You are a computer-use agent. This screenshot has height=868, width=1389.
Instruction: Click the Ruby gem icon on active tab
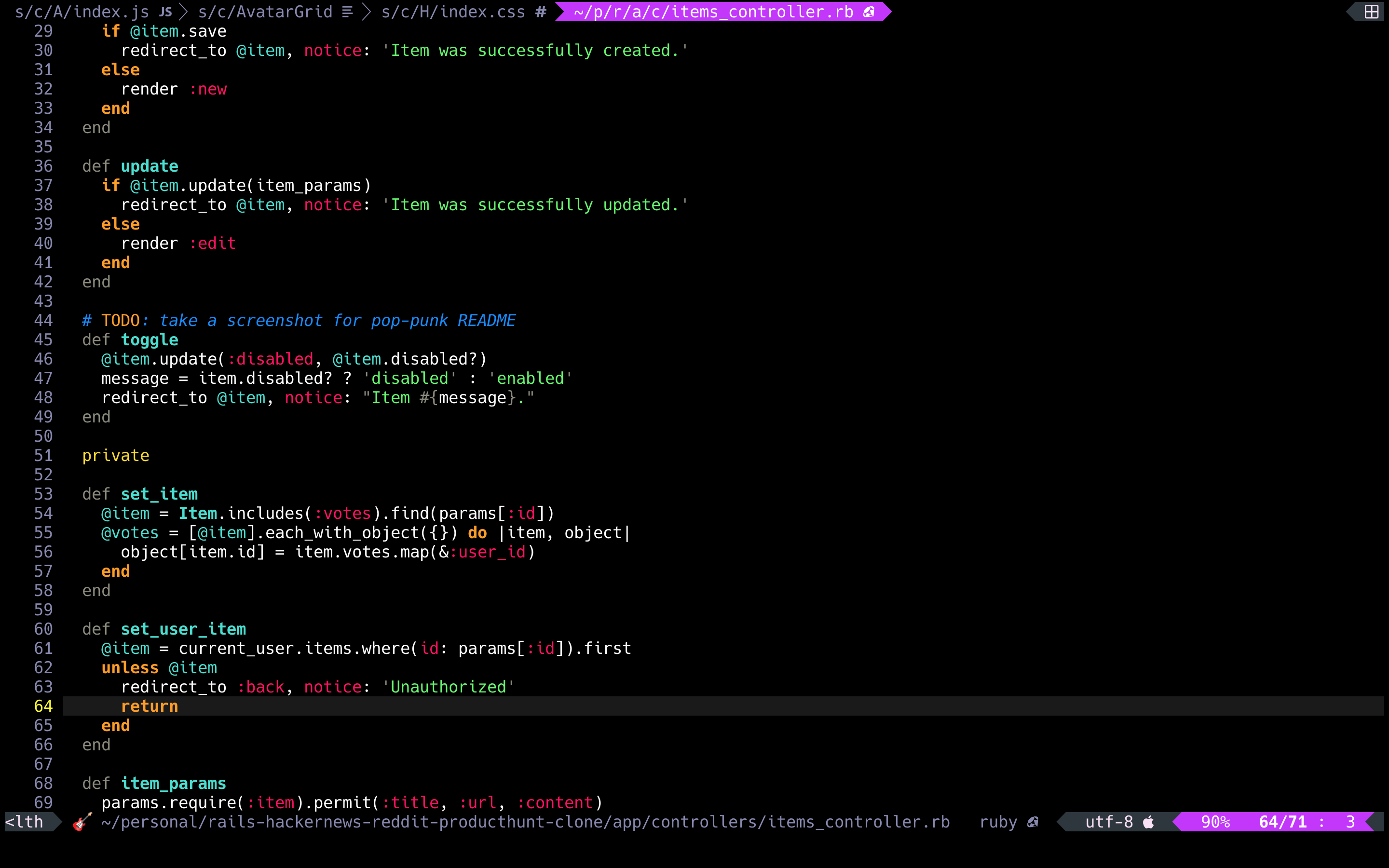(x=869, y=12)
